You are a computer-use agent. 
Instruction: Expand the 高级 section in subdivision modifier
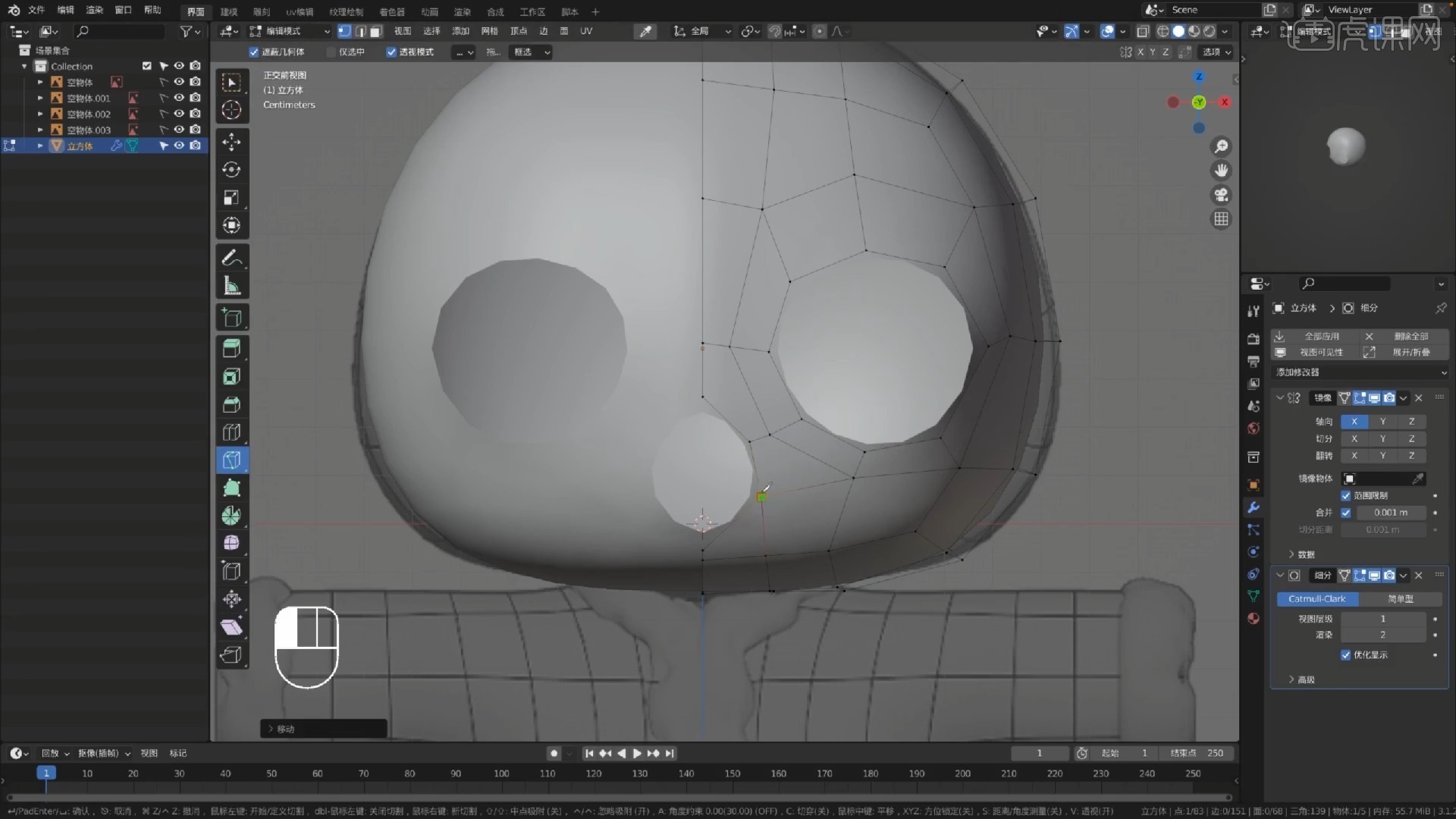tap(1301, 679)
